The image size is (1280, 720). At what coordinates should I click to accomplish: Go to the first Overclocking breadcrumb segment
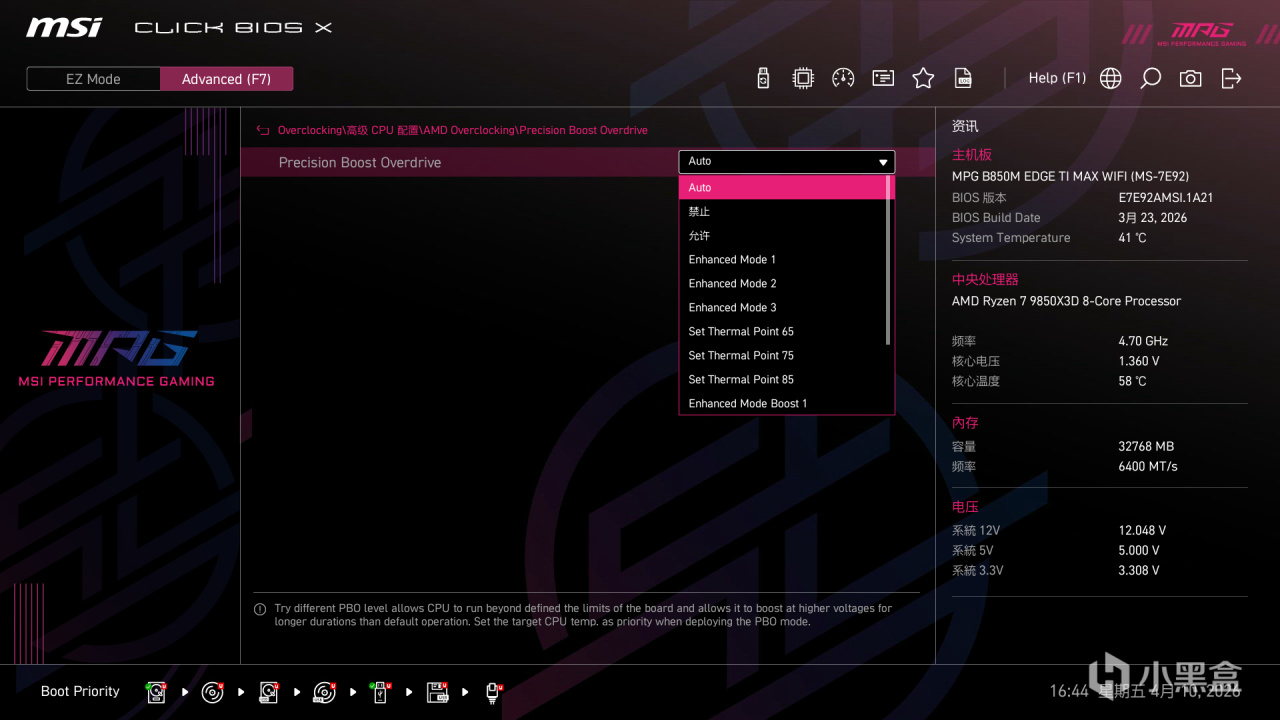310,130
